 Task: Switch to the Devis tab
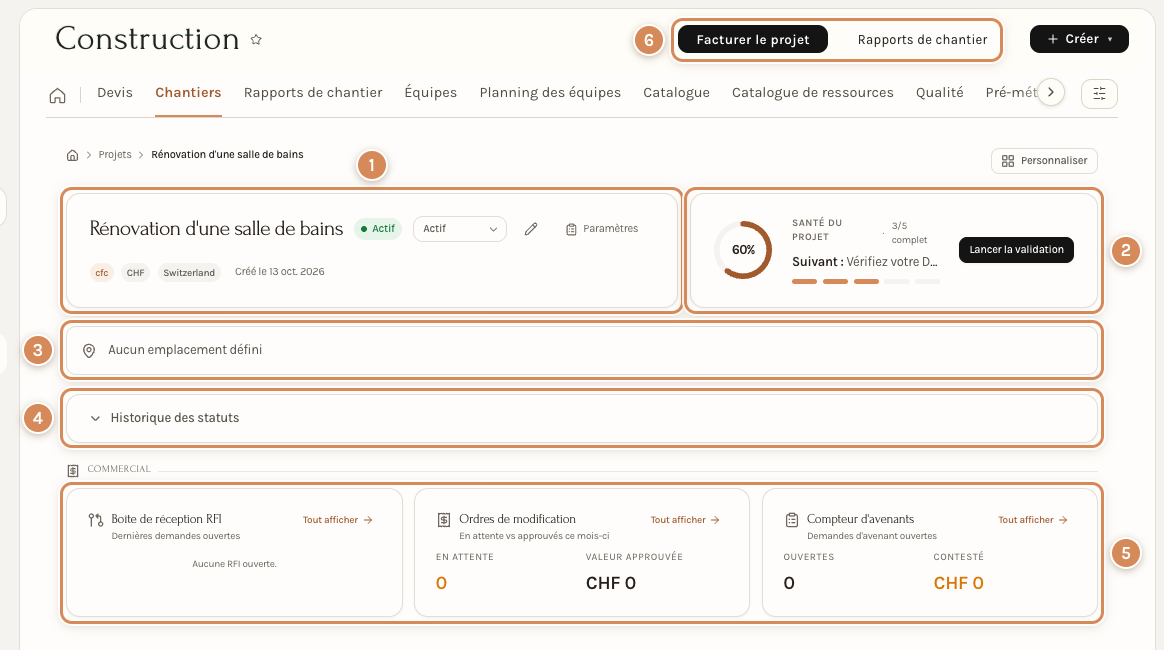(x=115, y=93)
